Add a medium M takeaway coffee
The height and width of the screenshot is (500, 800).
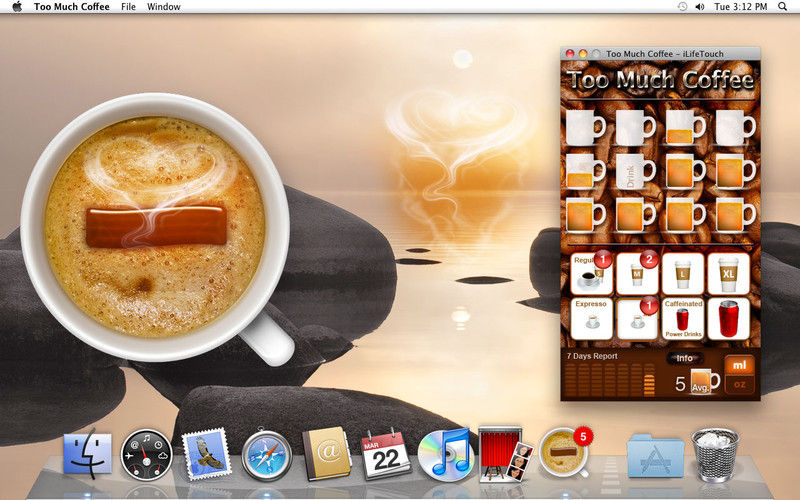[637, 274]
